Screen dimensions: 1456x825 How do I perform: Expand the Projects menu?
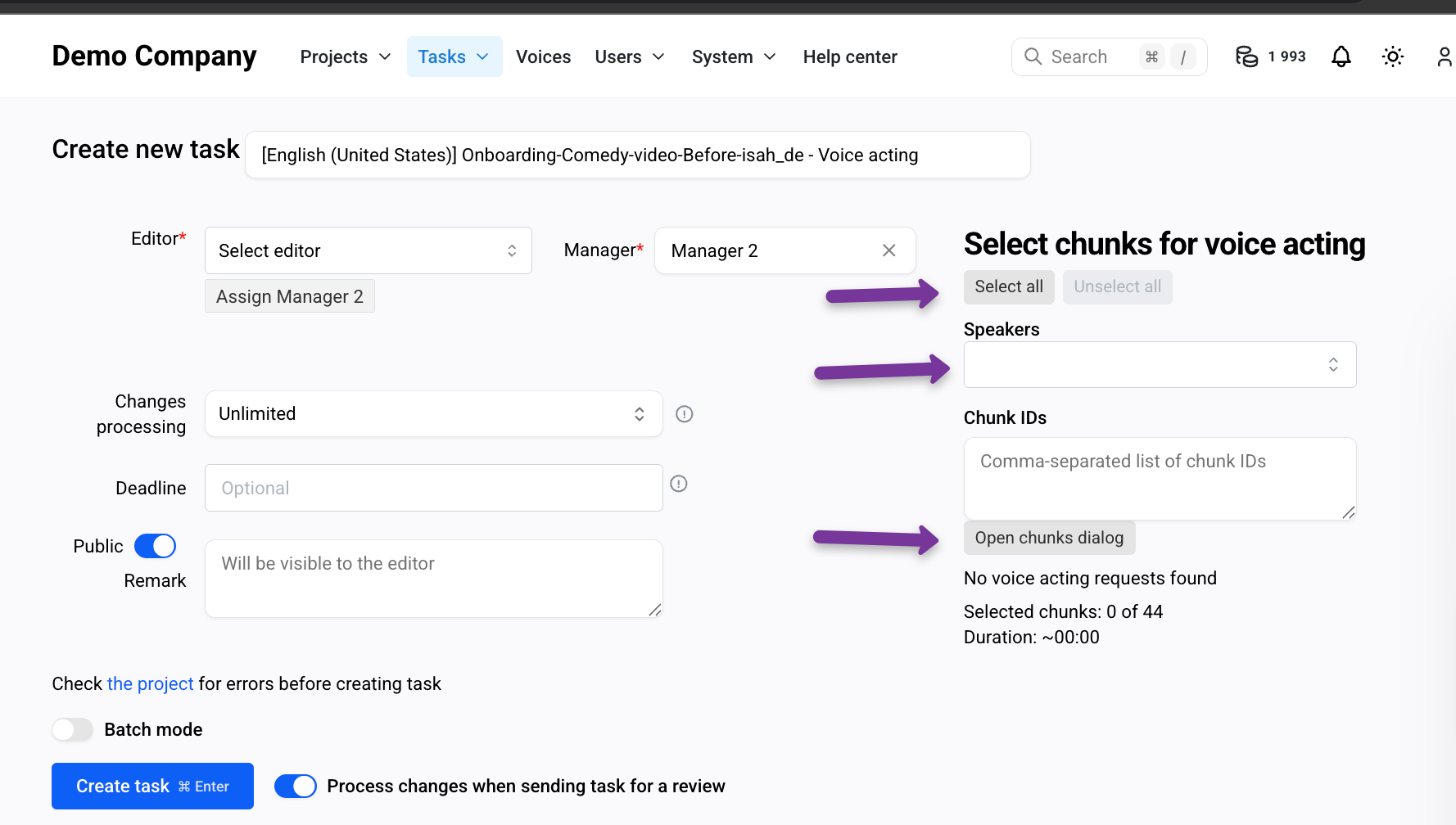click(345, 56)
